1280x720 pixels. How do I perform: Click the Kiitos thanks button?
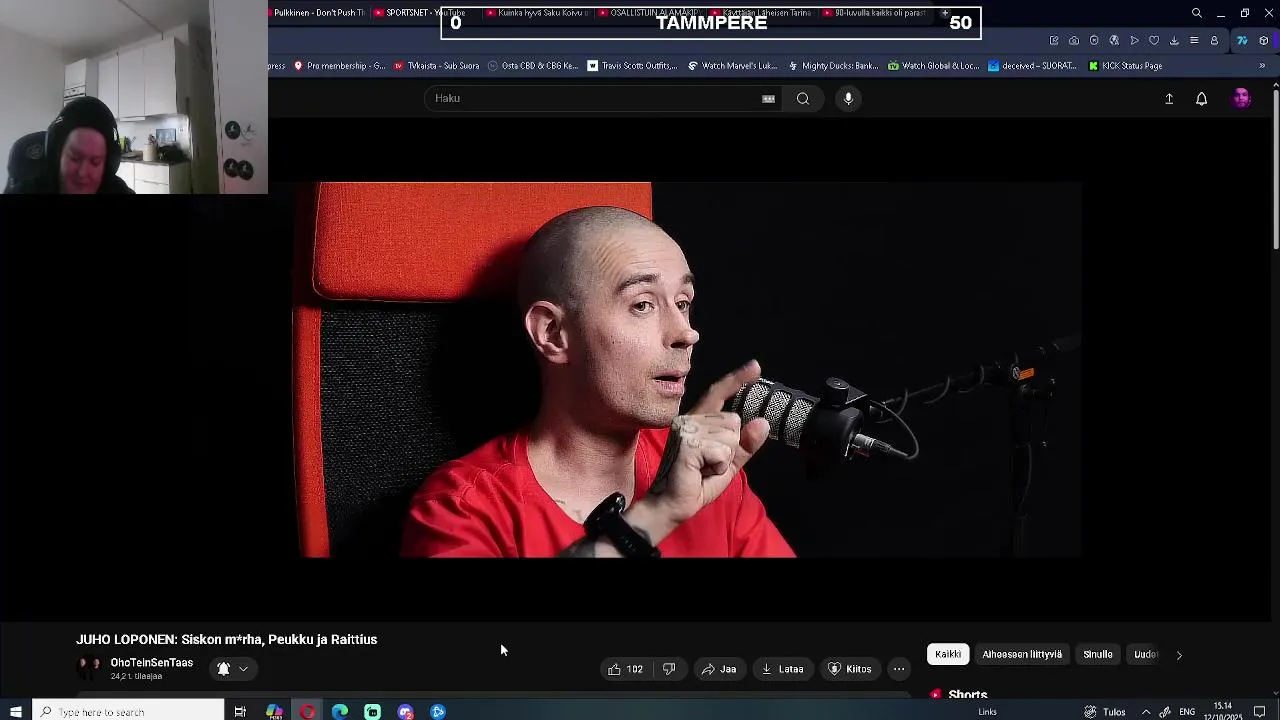click(850, 669)
